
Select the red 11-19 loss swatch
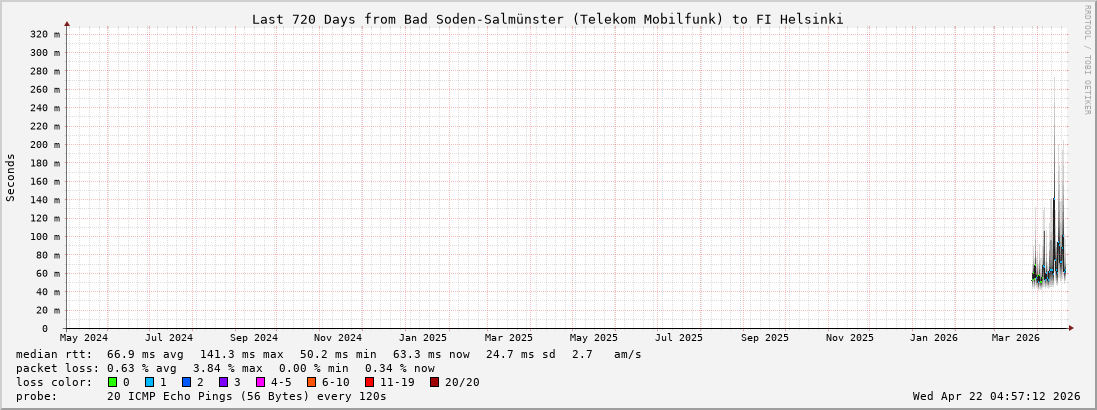pos(369,382)
